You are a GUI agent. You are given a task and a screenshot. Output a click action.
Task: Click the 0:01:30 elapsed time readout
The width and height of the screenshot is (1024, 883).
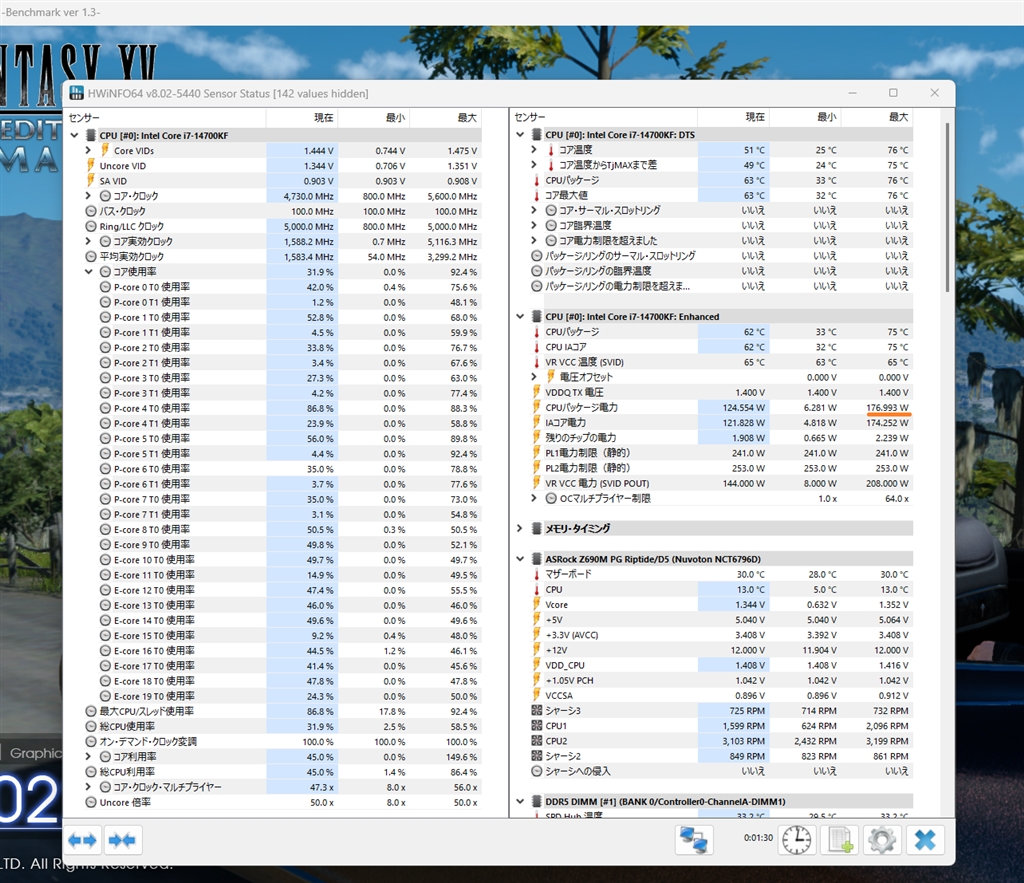pos(758,838)
